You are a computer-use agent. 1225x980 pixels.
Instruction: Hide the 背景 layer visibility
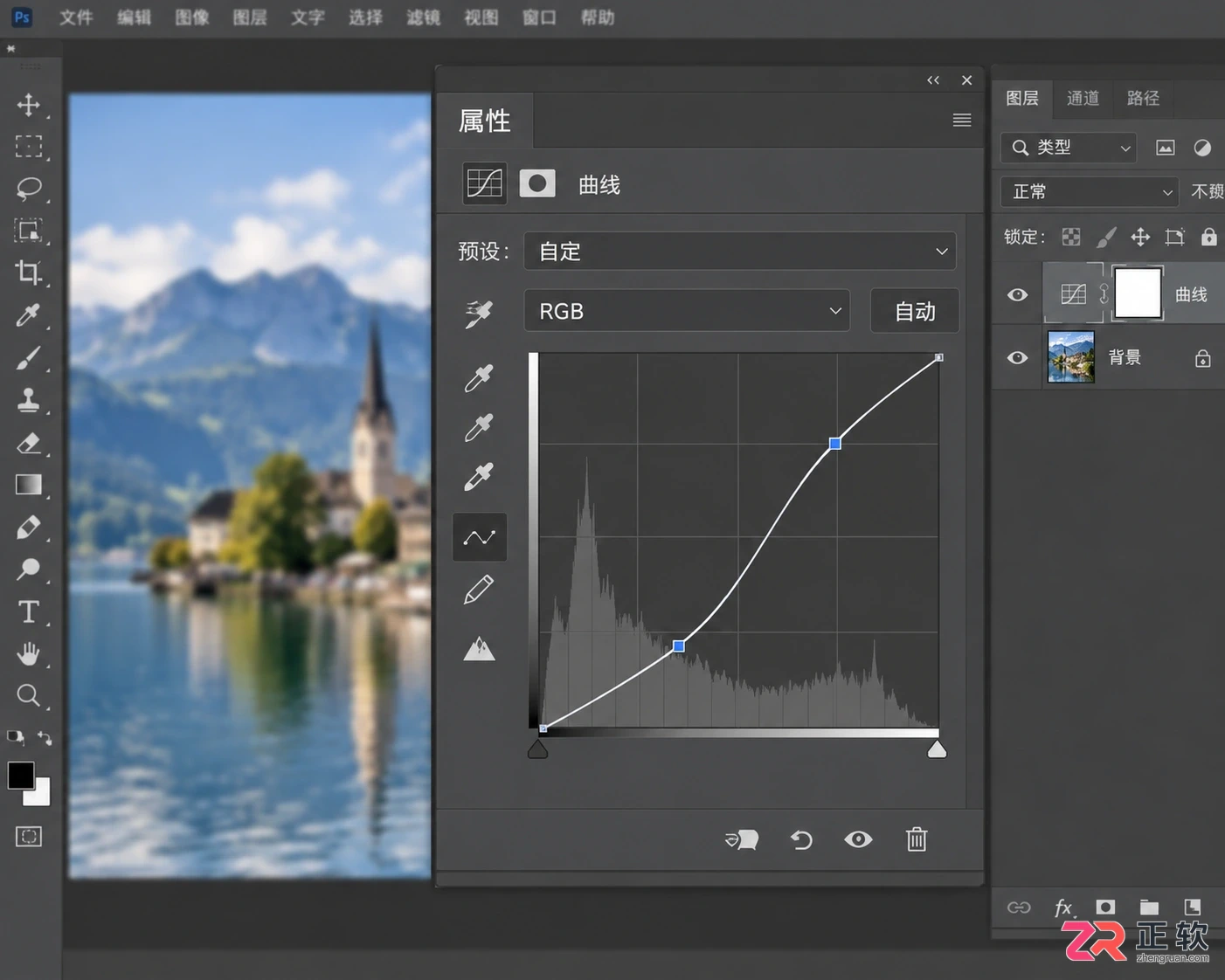tap(1018, 357)
